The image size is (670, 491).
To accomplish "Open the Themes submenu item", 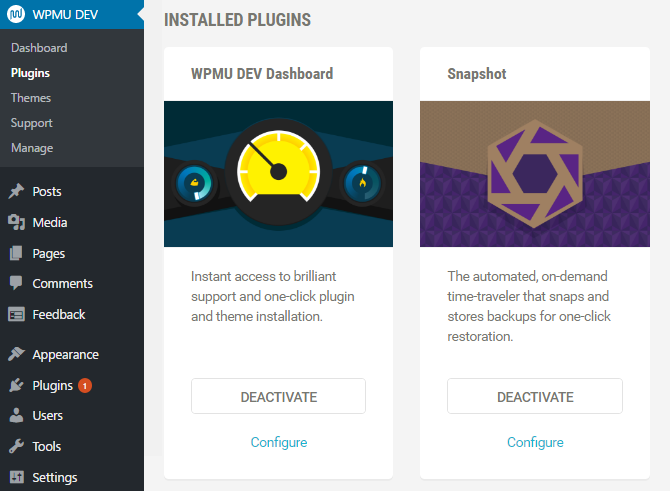I will point(31,98).
